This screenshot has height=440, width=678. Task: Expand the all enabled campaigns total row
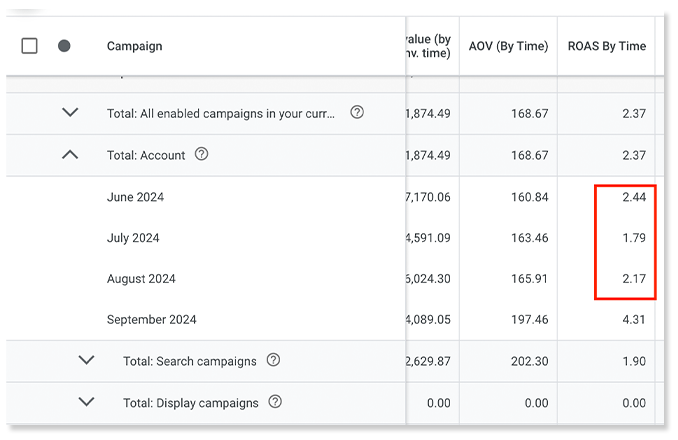coord(70,113)
